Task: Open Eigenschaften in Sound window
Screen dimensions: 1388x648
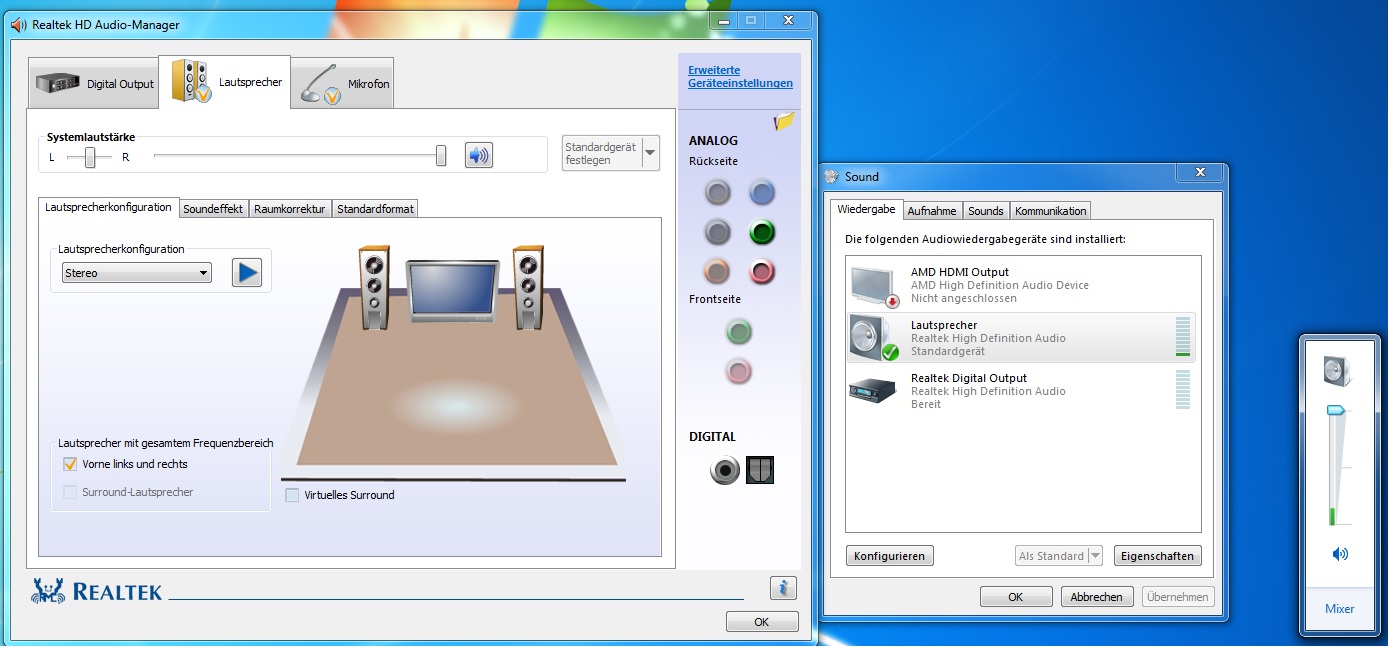Action: [x=1157, y=556]
